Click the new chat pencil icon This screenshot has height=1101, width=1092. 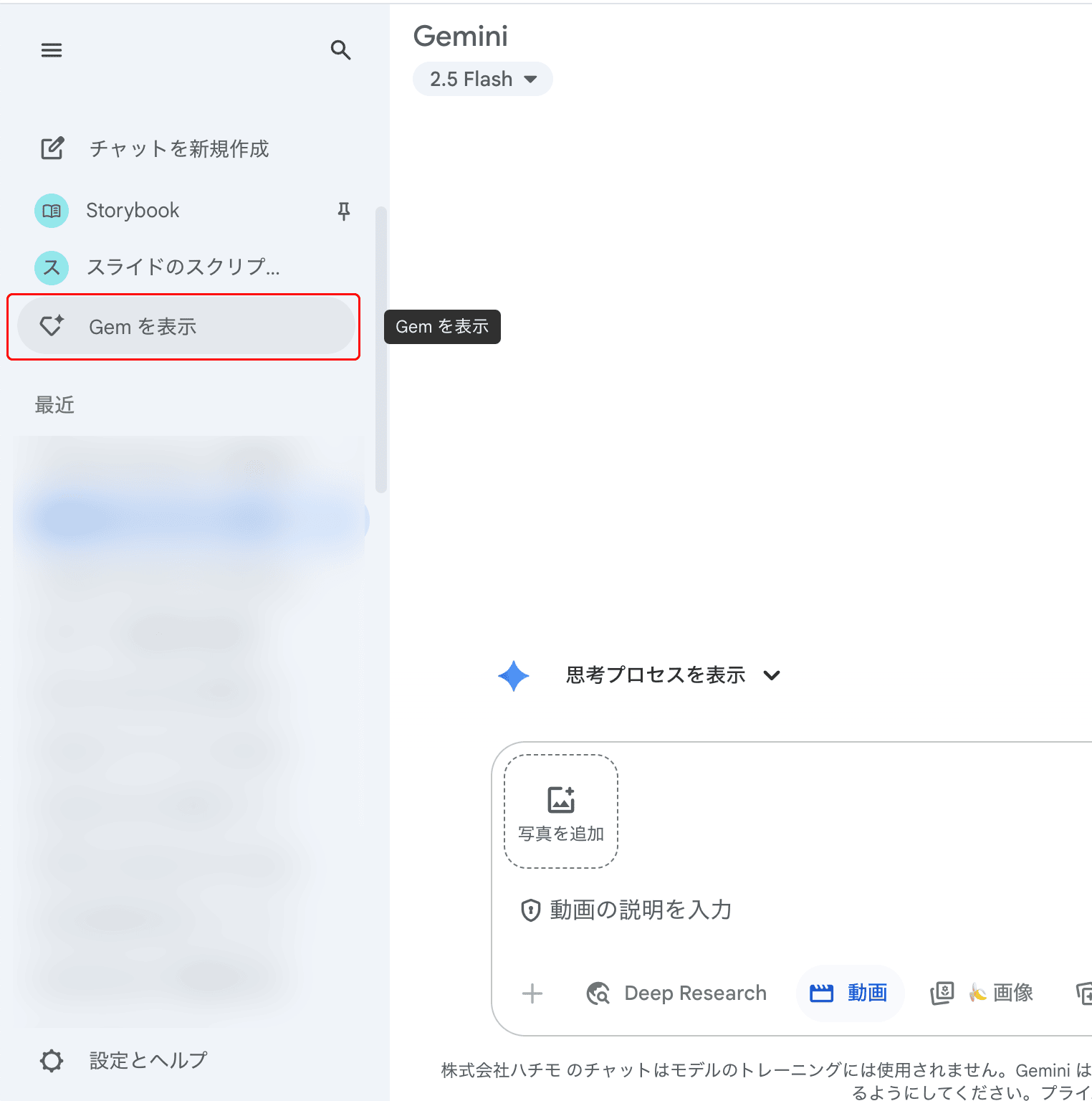(52, 148)
